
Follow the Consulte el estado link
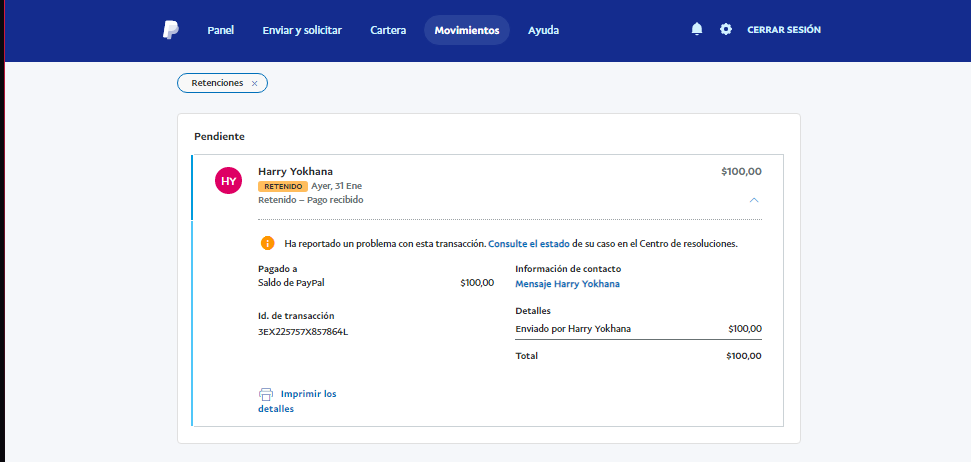click(529, 244)
